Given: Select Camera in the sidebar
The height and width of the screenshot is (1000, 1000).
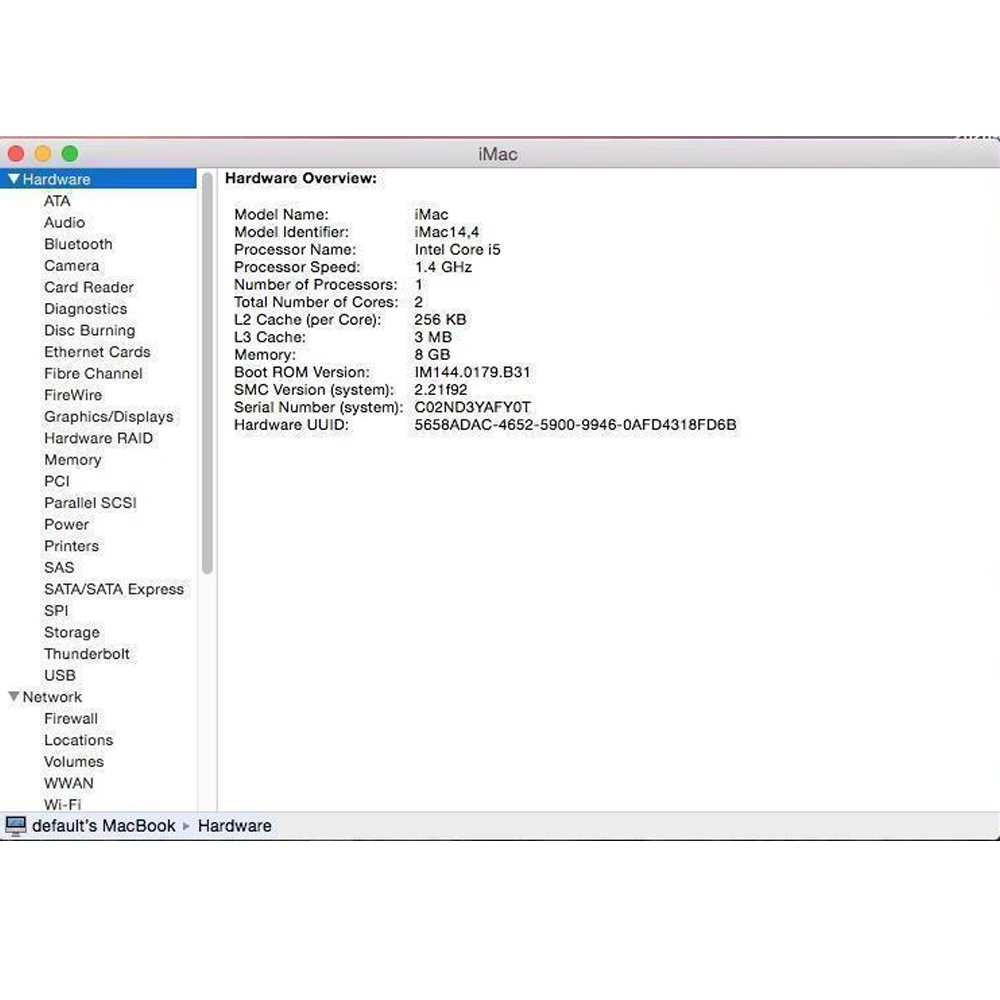Looking at the screenshot, I should pos(71,266).
